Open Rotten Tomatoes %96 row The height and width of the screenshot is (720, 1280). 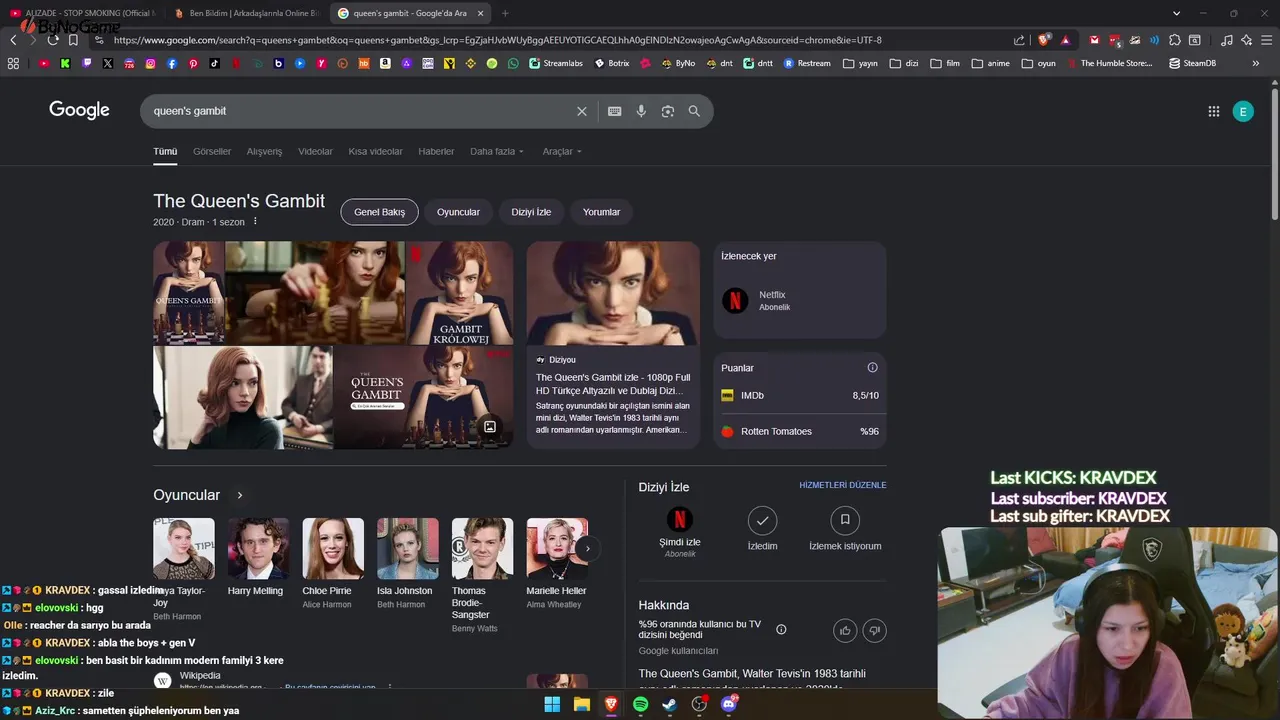[x=800, y=432]
